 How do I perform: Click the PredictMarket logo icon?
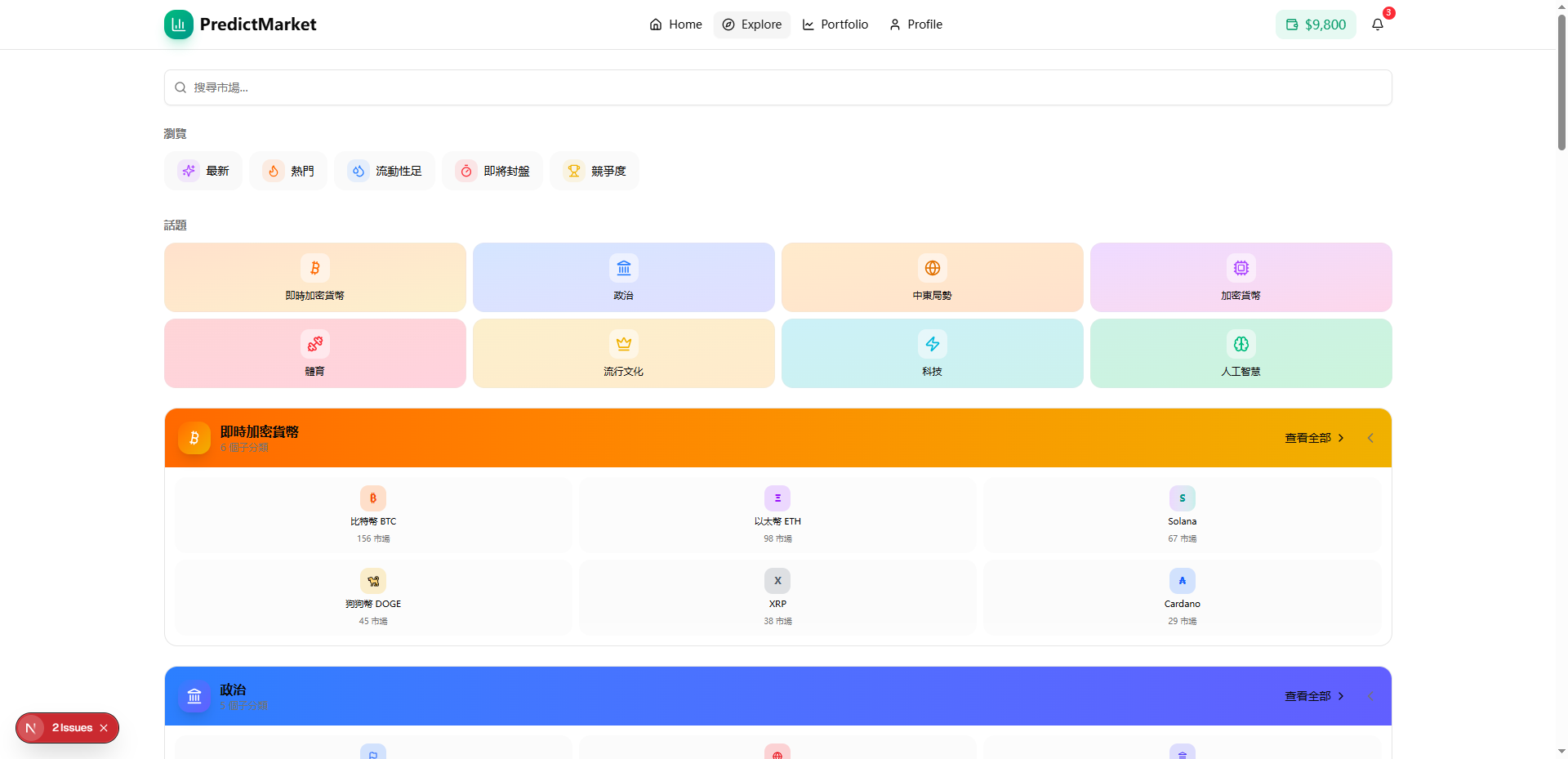(178, 25)
